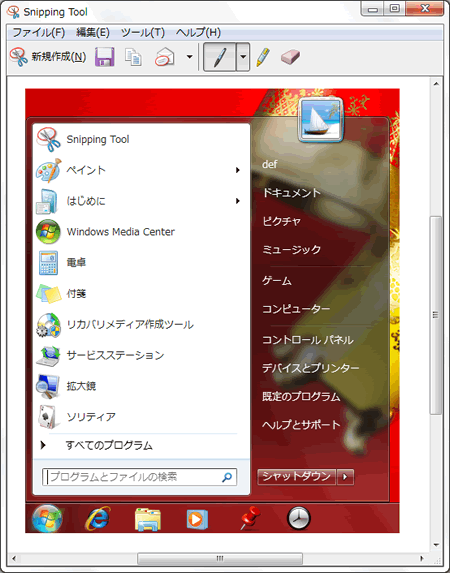Click the scroll down arrow
450x573 pixels.
[x=436, y=545]
